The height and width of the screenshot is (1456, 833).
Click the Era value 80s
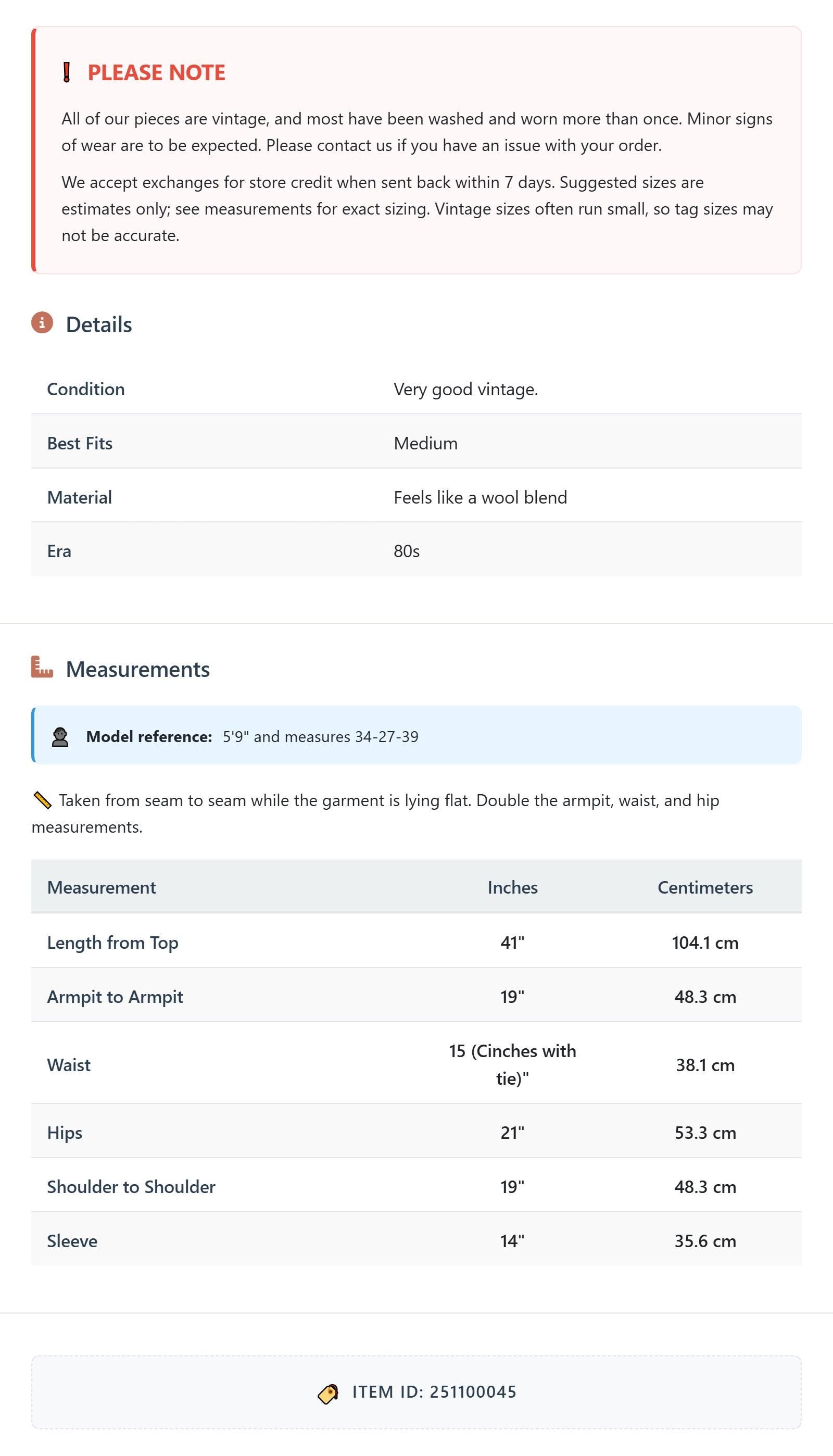click(407, 551)
